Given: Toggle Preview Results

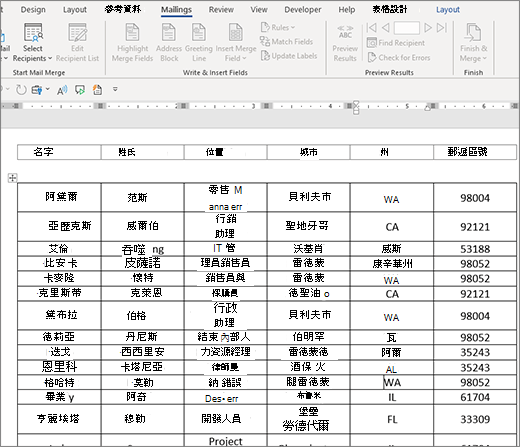Looking at the screenshot, I should click(345, 43).
